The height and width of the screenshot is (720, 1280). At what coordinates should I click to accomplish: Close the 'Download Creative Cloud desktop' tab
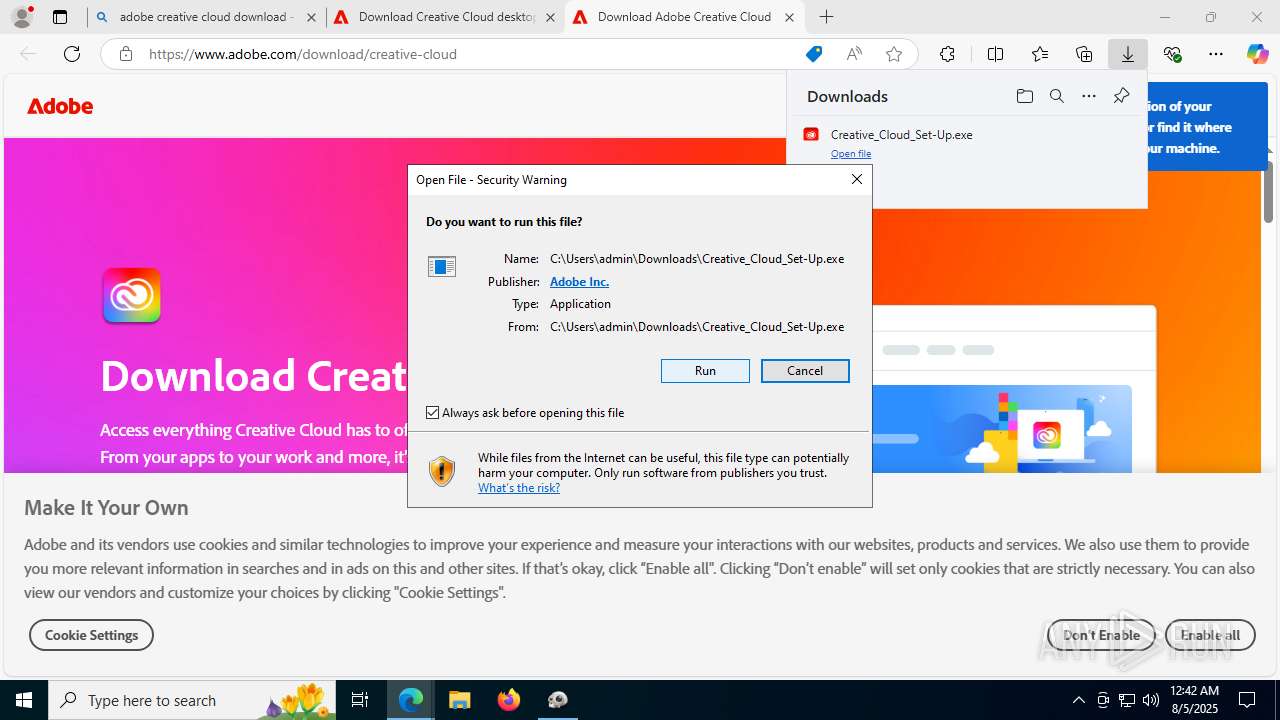tap(550, 17)
